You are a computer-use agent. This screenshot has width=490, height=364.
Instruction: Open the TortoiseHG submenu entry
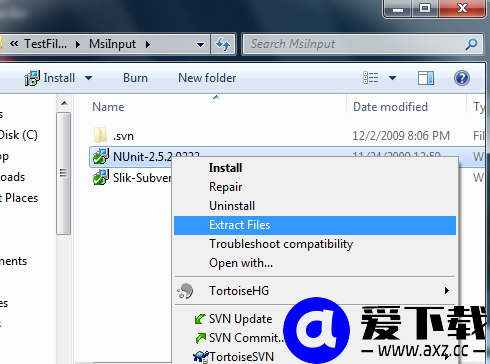tap(315, 291)
